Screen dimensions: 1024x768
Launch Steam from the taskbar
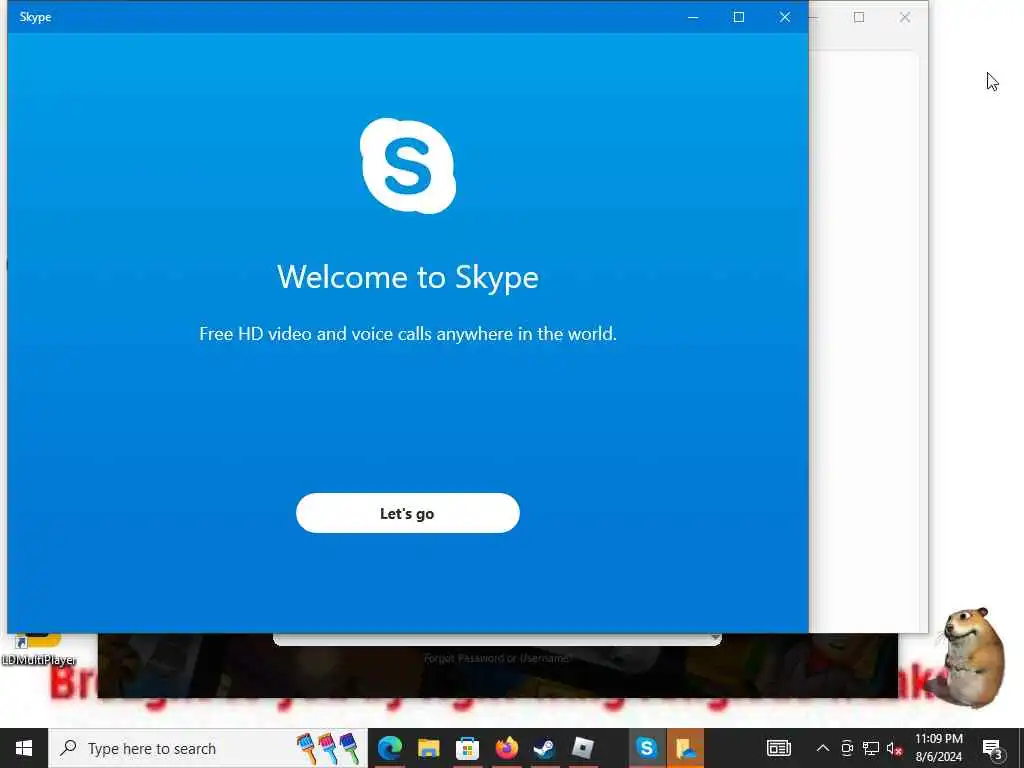(x=544, y=748)
